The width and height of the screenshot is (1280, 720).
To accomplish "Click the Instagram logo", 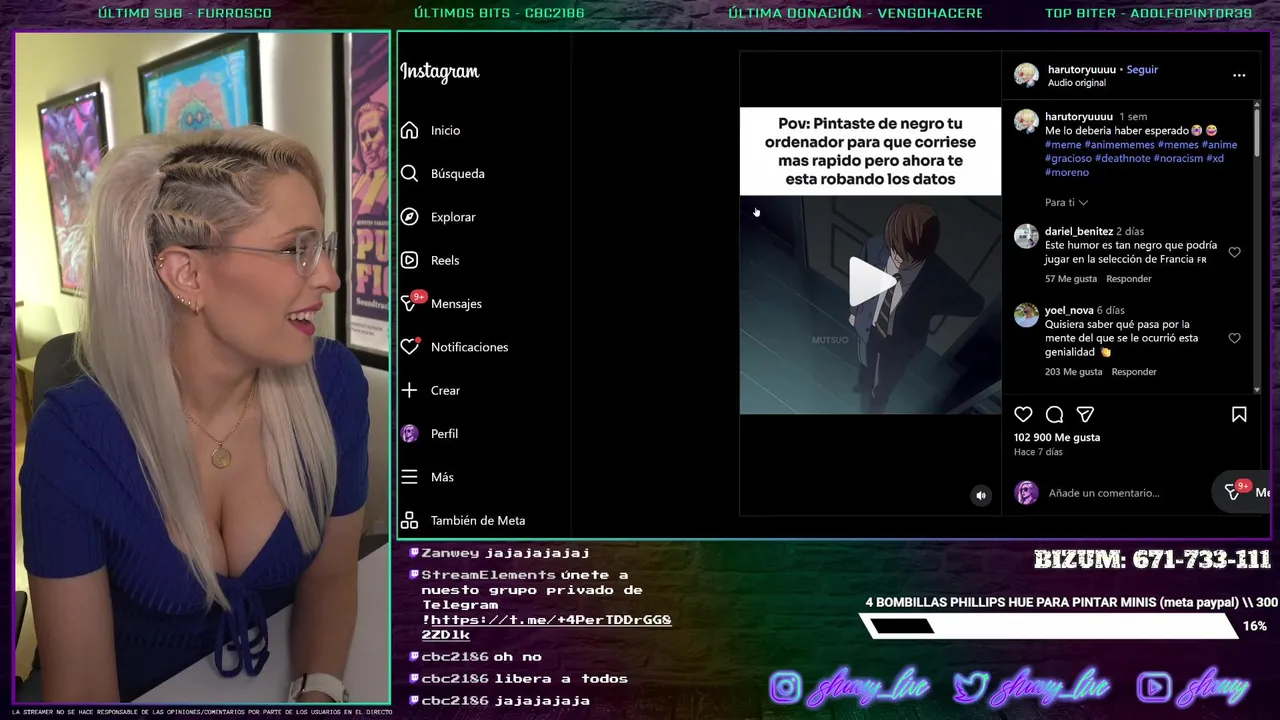I will click(440, 71).
